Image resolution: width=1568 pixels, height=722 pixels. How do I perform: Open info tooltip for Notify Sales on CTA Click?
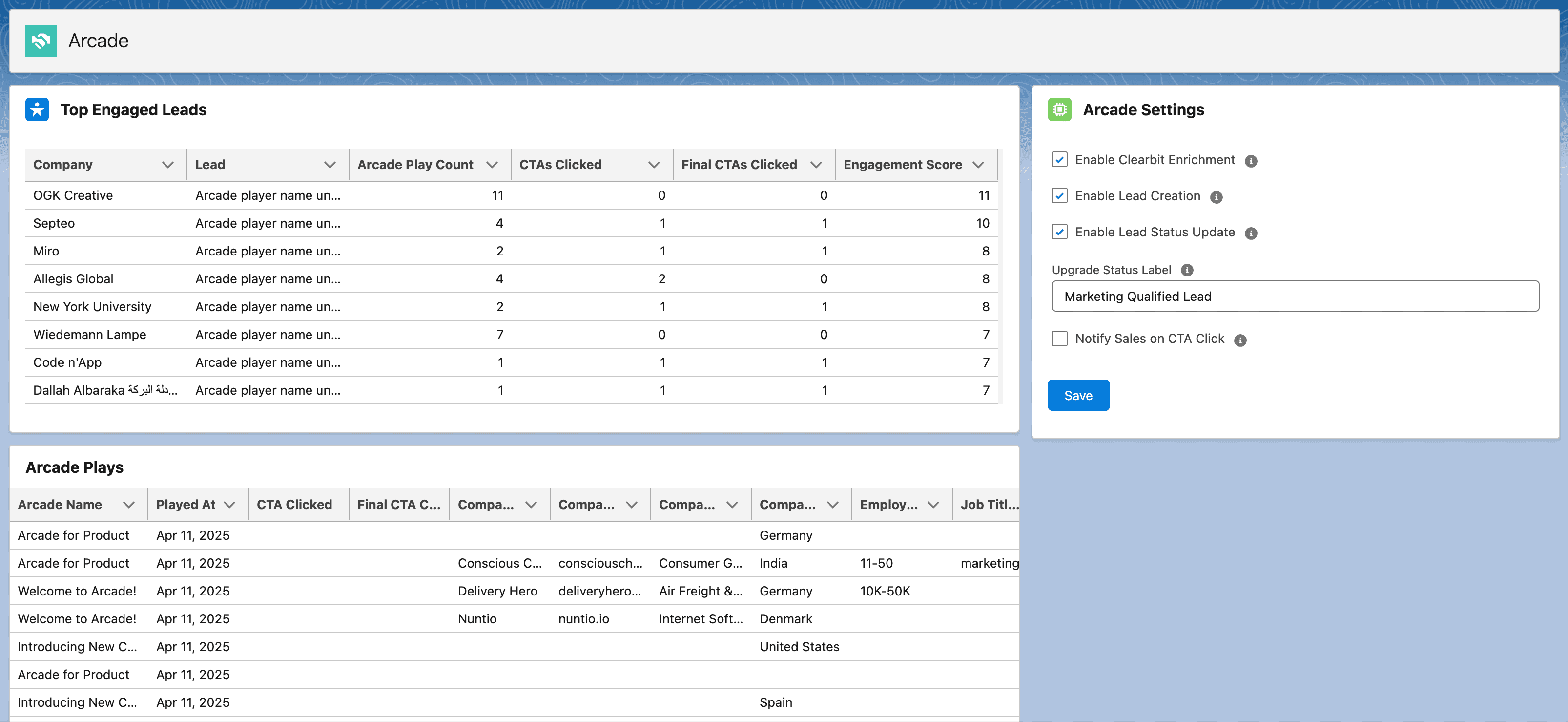pyautogui.click(x=1240, y=340)
